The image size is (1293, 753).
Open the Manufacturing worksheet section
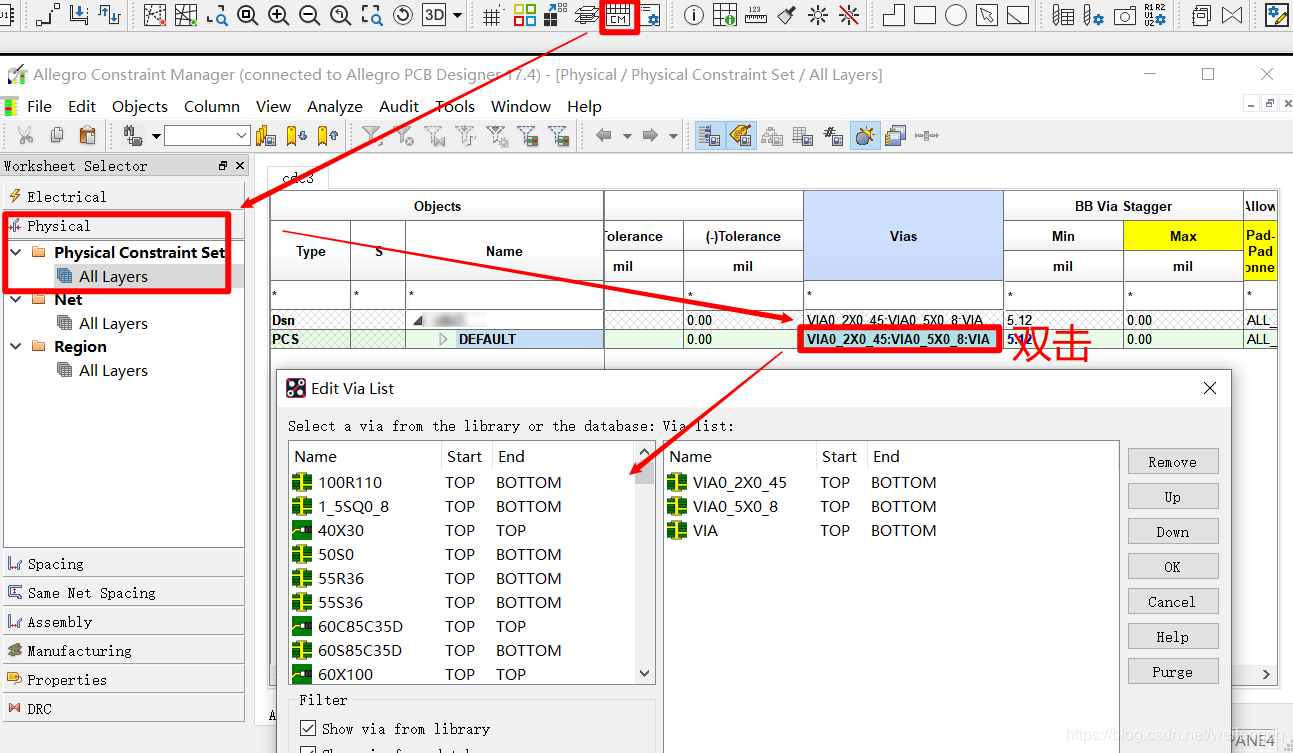[x=124, y=651]
